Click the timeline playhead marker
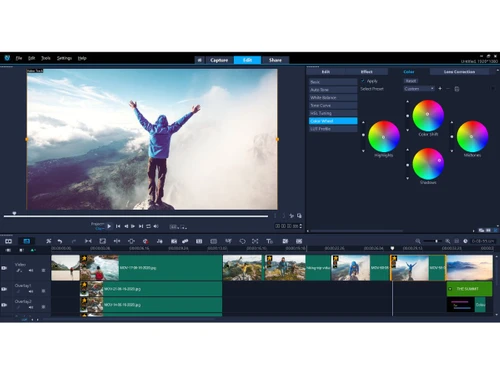500x375 pixels. (392, 248)
